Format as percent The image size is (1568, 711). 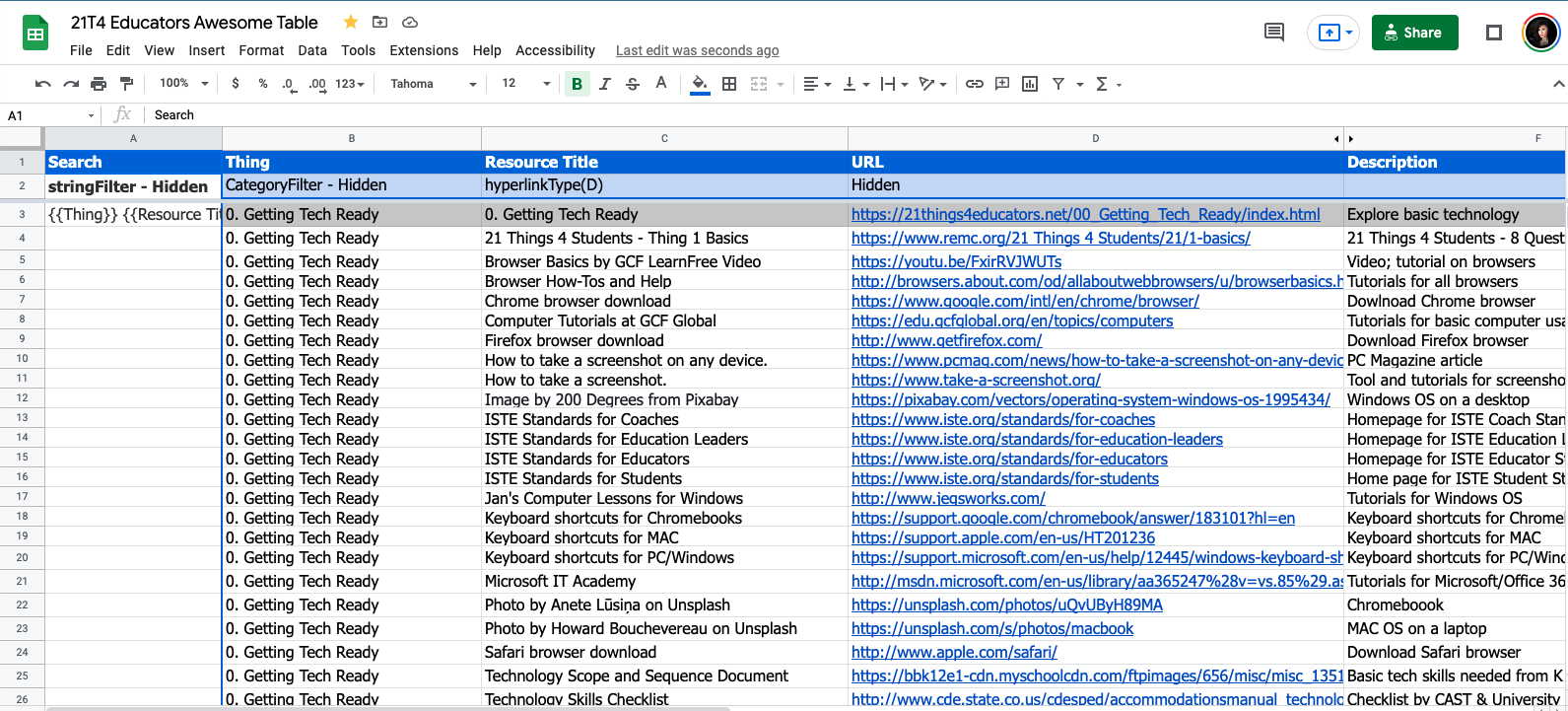(263, 84)
